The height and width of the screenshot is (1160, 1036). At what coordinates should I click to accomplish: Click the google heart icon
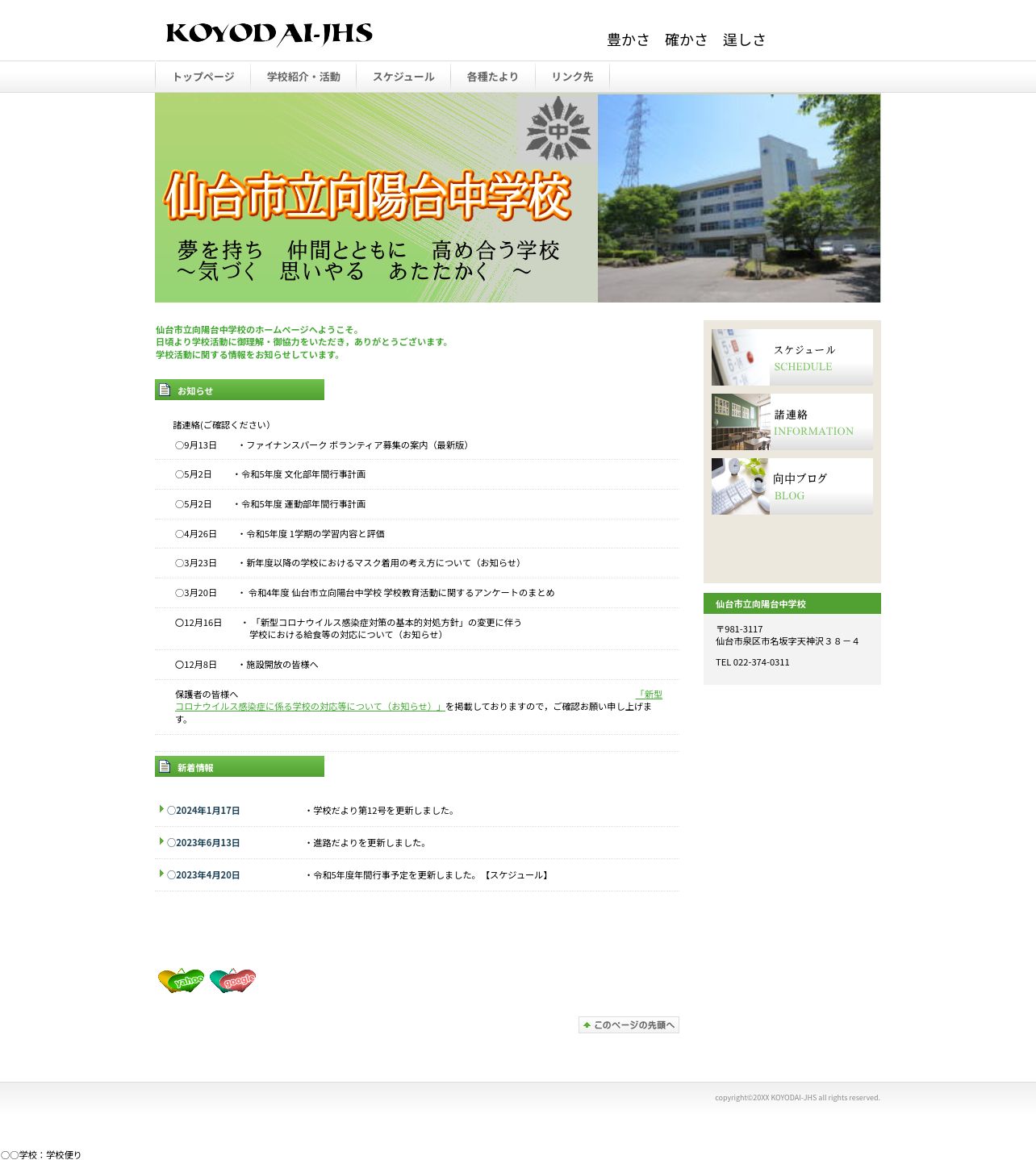point(233,980)
